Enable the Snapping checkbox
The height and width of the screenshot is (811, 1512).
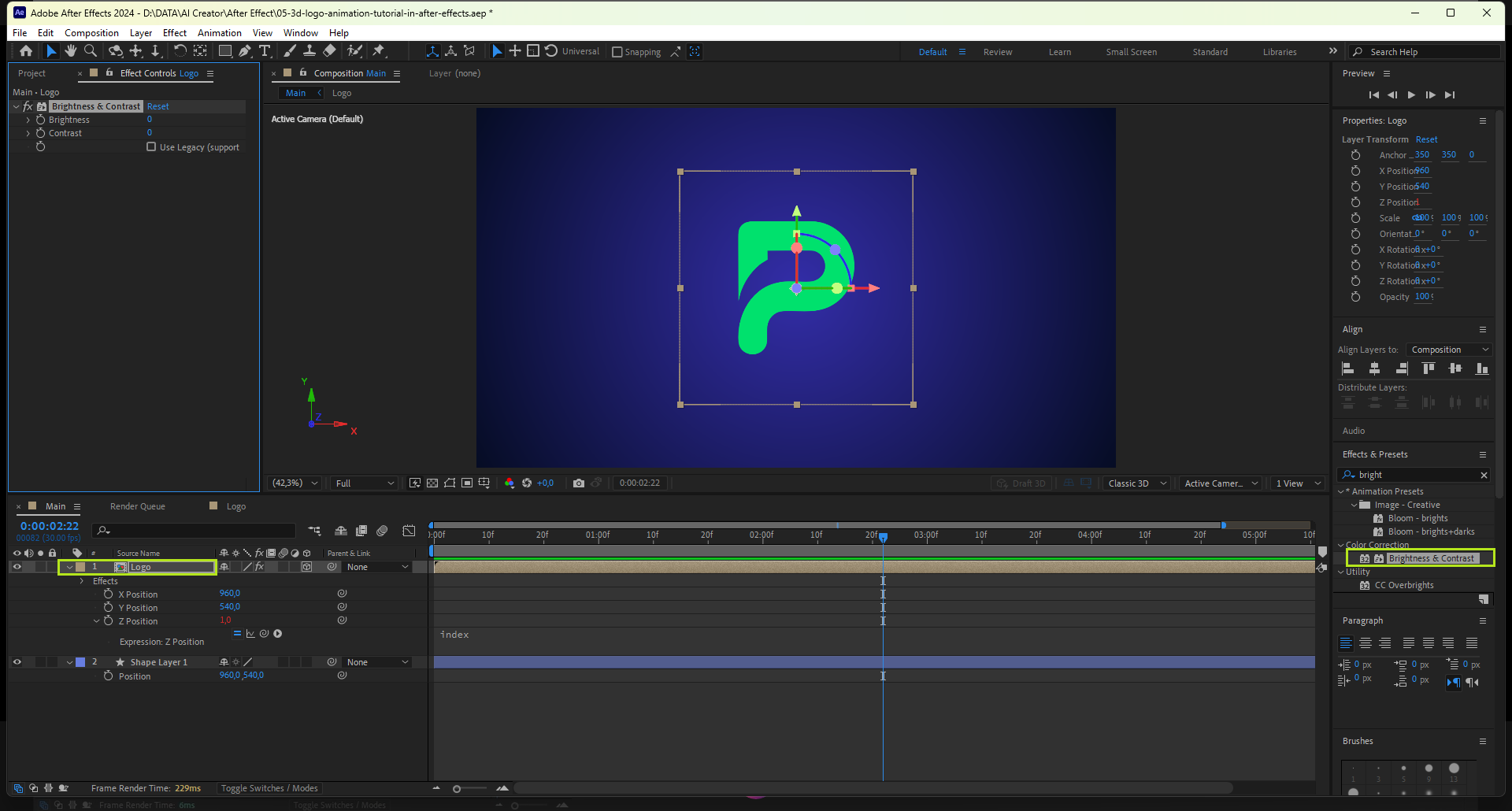click(x=617, y=52)
